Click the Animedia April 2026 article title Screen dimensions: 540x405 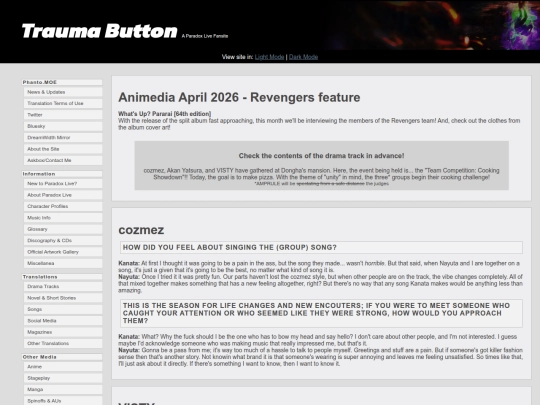tap(239, 97)
